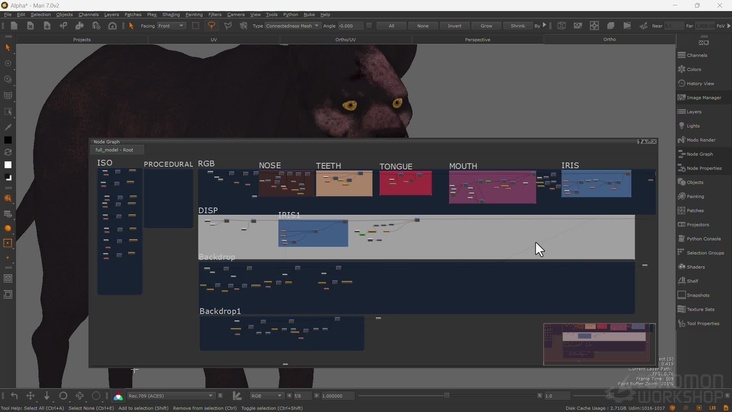The width and height of the screenshot is (732, 412).
Task: Open the Nuke menu
Action: click(309, 14)
